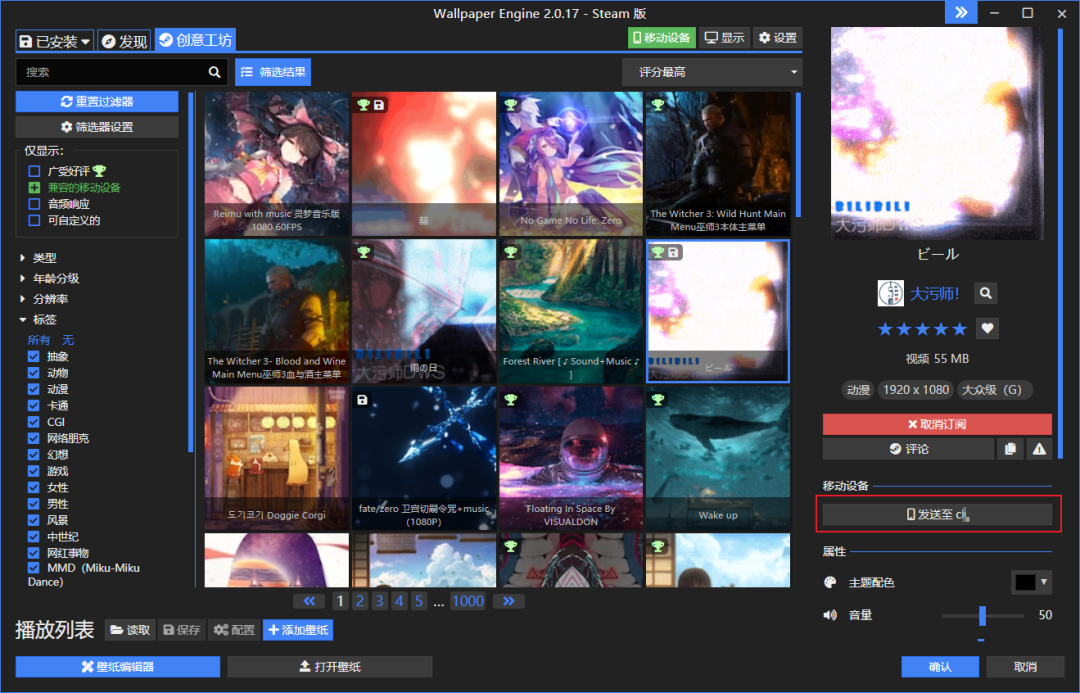Image resolution: width=1080 pixels, height=693 pixels.
Task: Open 壁纸编辑器 wallpaper editor
Action: (x=118, y=667)
